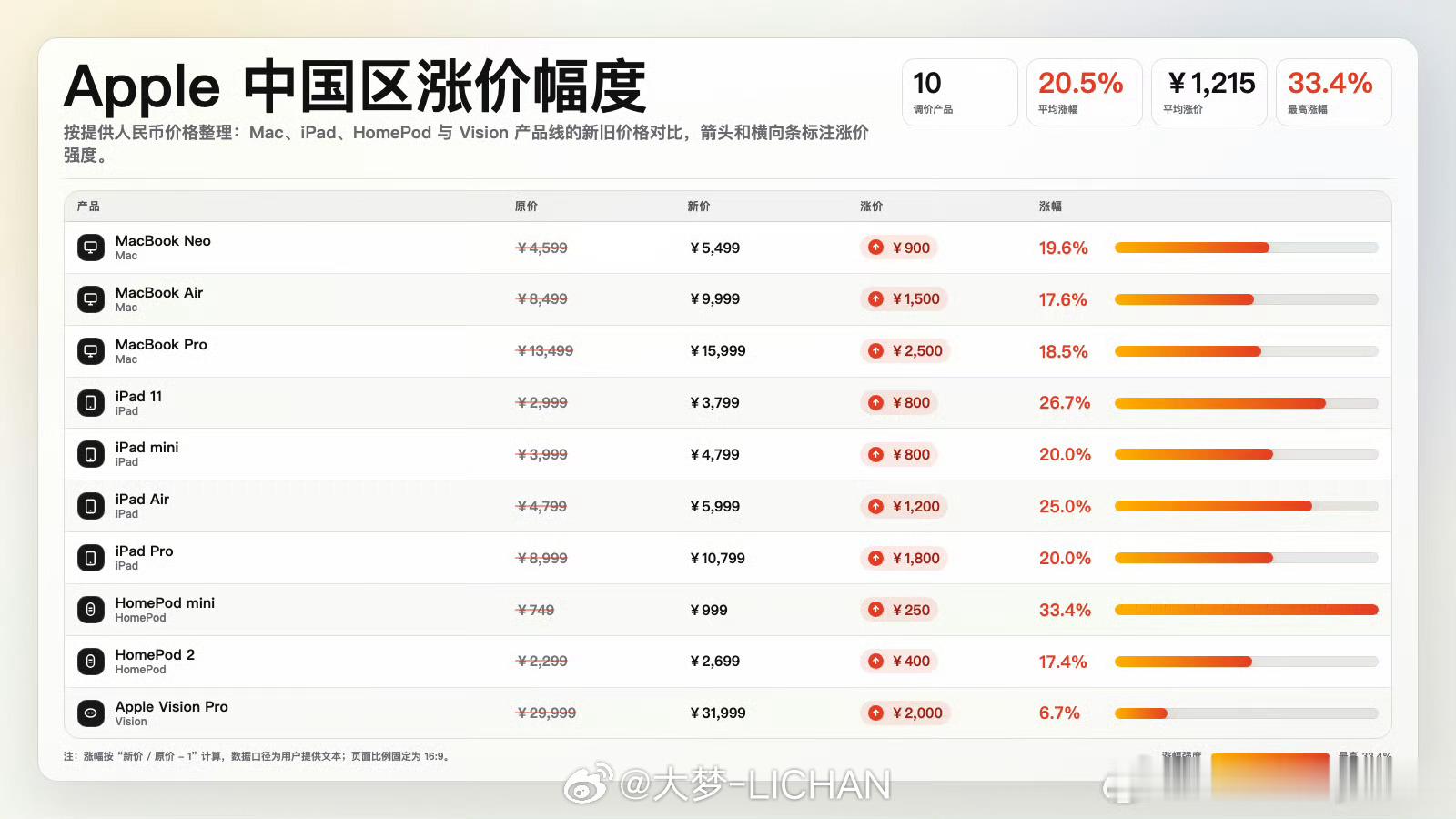Click the 'HomePod mini' product name

click(165, 603)
